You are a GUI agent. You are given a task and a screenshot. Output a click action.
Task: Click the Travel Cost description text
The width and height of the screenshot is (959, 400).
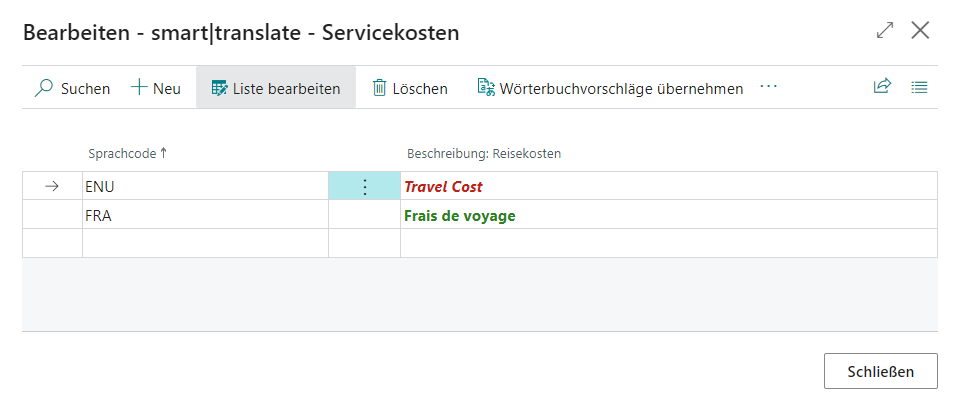[443, 186]
